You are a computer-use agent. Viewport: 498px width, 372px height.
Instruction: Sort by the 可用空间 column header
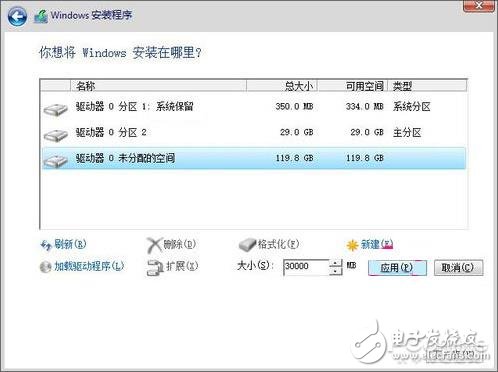point(353,86)
